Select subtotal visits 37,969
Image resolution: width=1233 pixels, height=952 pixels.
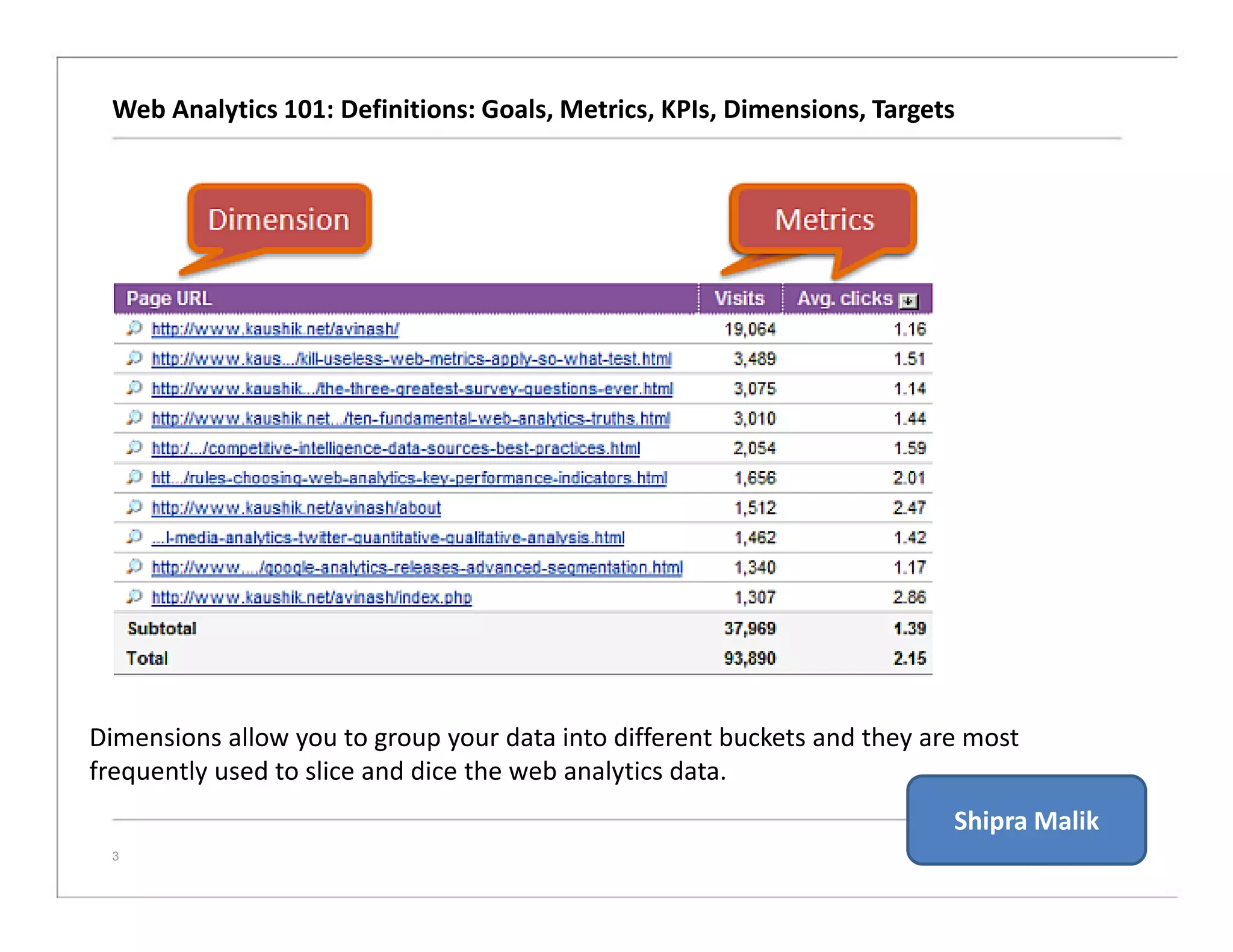(x=750, y=629)
